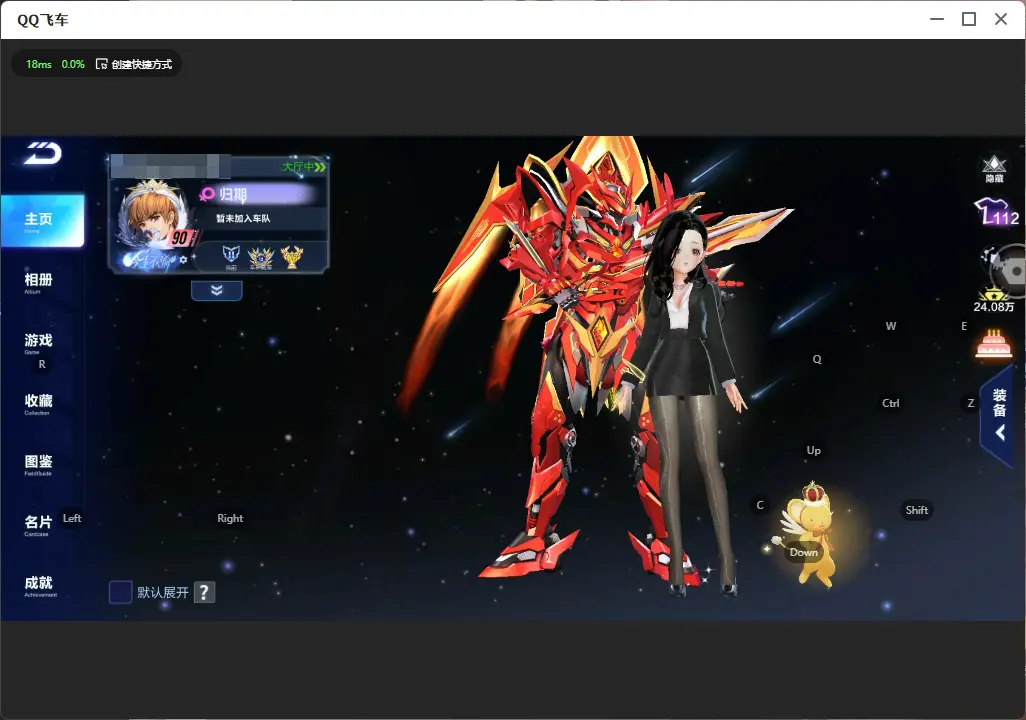Image resolution: width=1026 pixels, height=720 pixels.
Task: Click the Q key overlay button
Action: point(817,359)
